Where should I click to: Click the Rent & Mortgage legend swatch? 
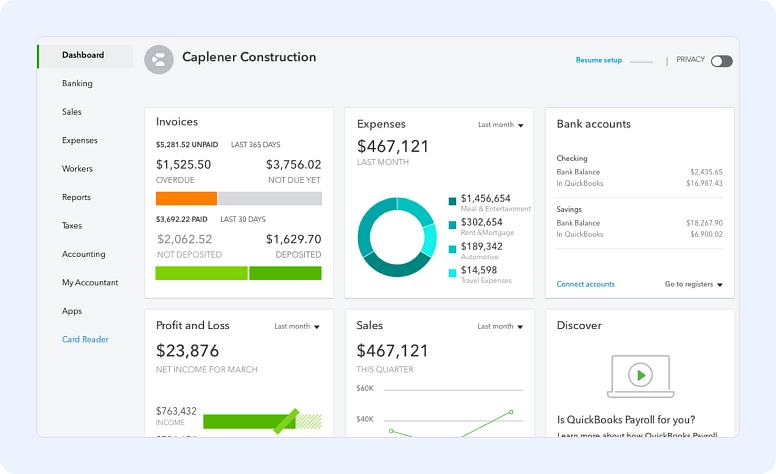point(452,225)
